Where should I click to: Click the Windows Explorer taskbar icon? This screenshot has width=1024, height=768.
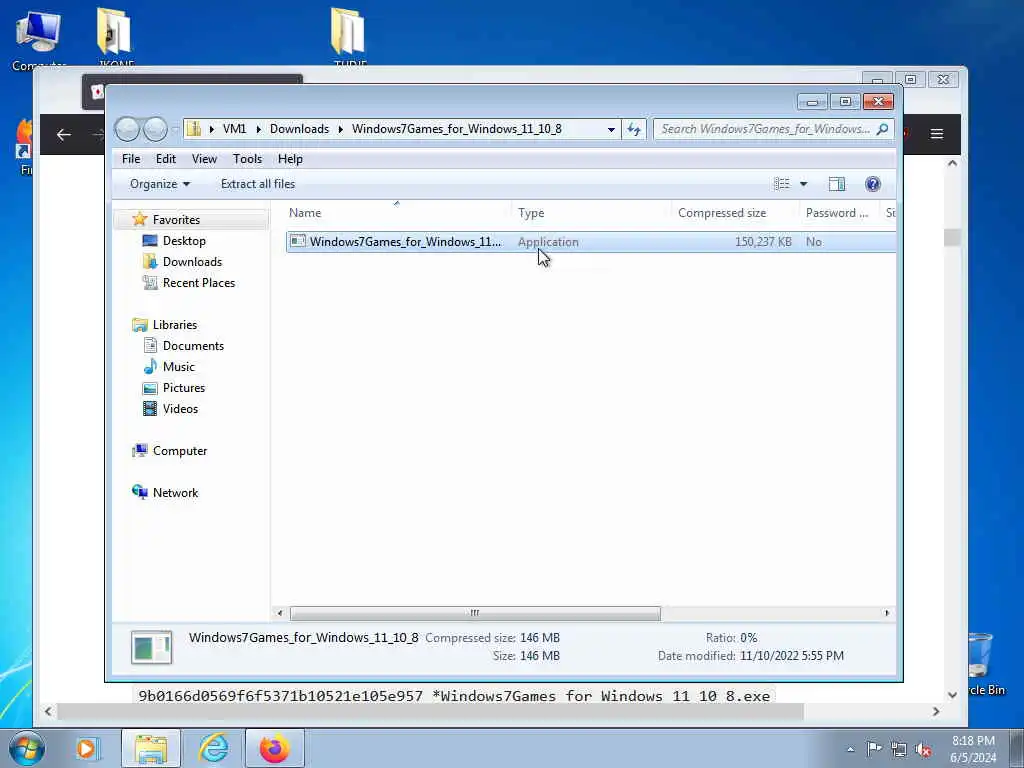pos(151,748)
